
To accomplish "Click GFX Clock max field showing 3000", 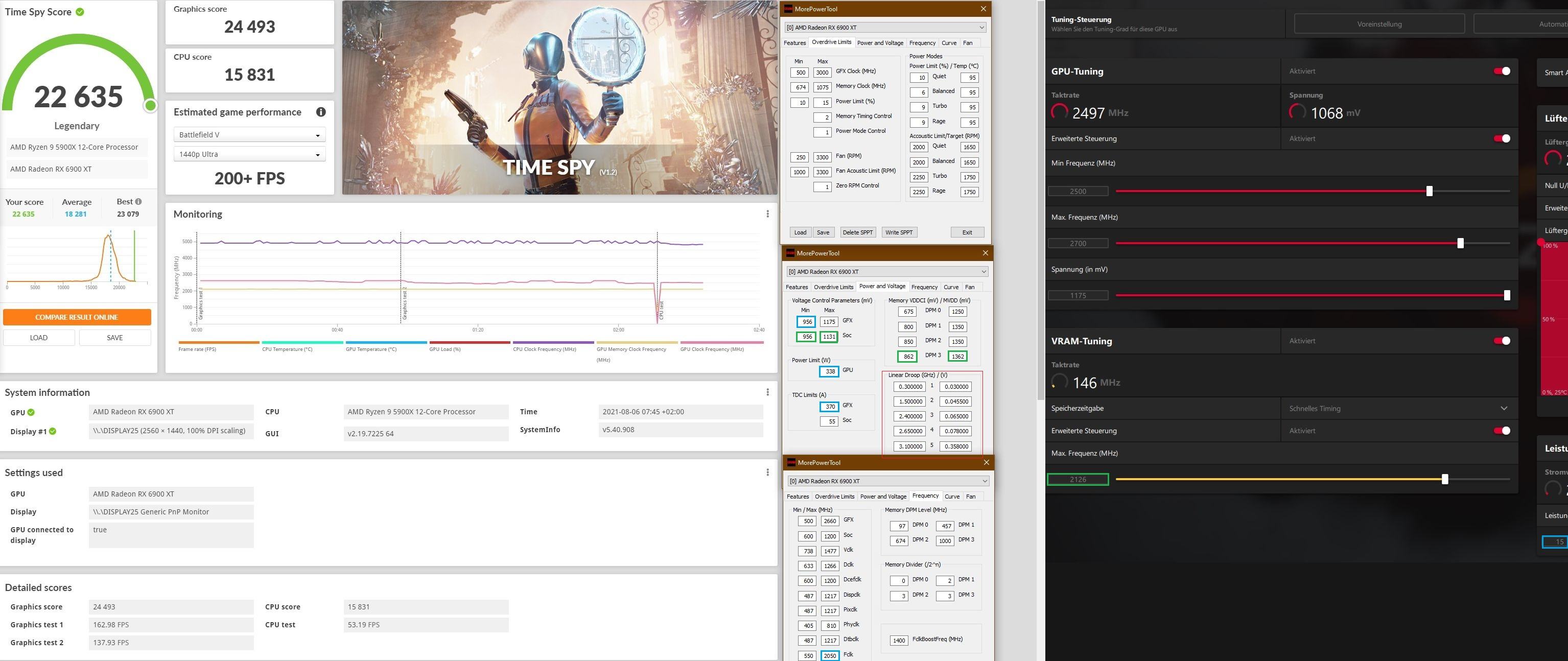I will 823,73.
